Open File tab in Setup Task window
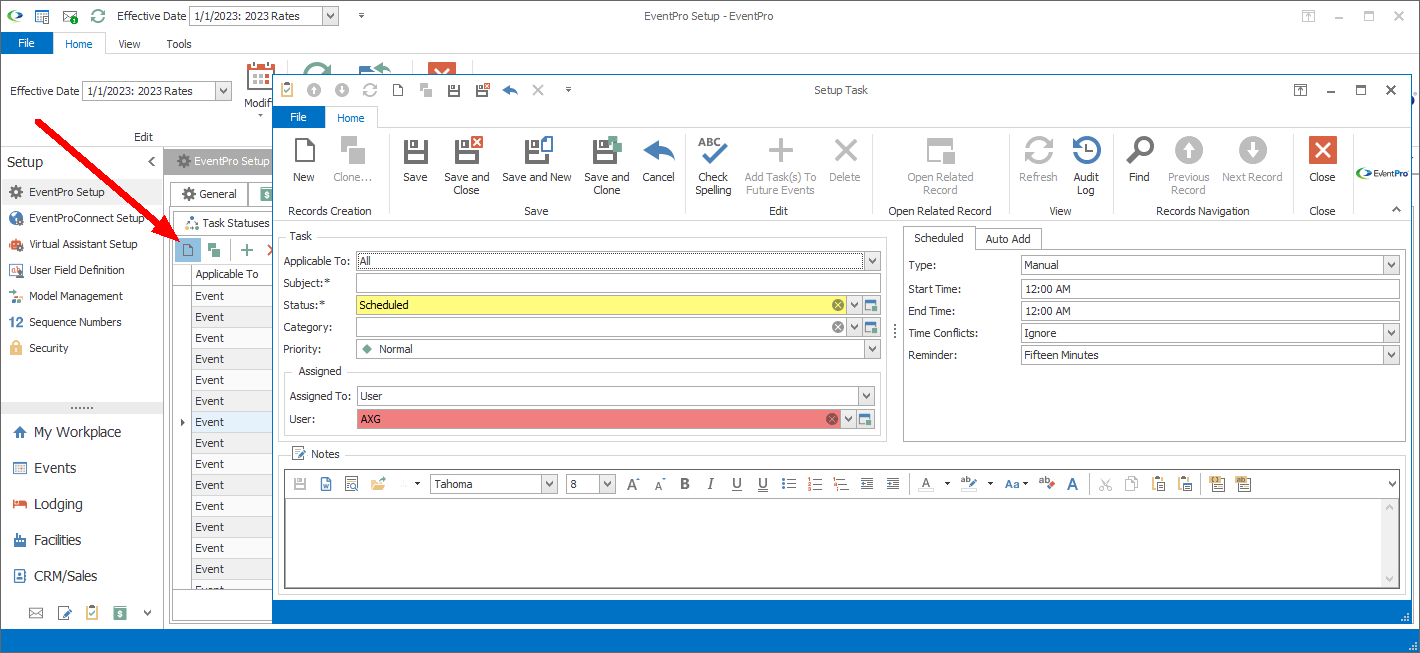1420x653 pixels. (299, 117)
